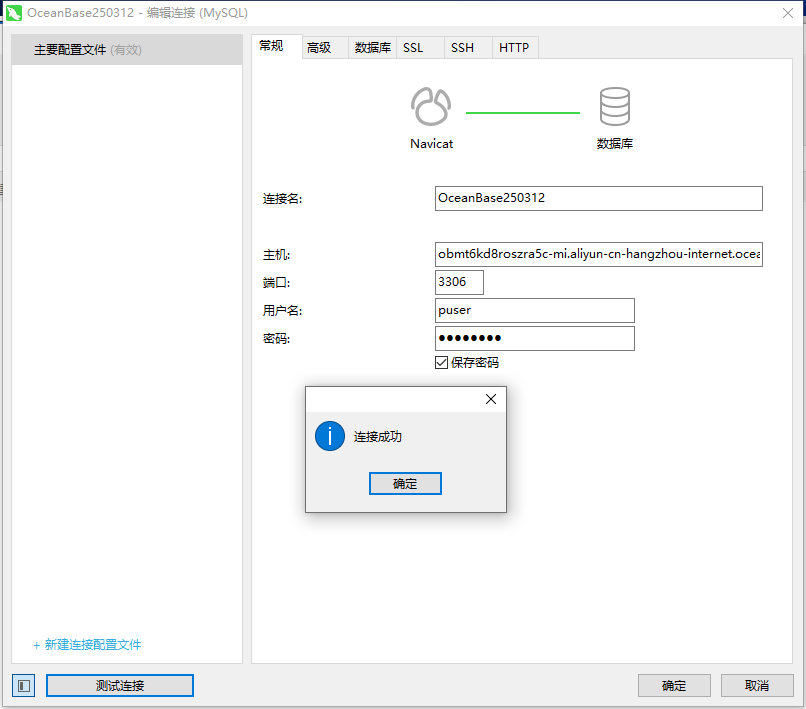
Task: Click the 端口 field showing 3306
Action: pyautogui.click(x=459, y=282)
